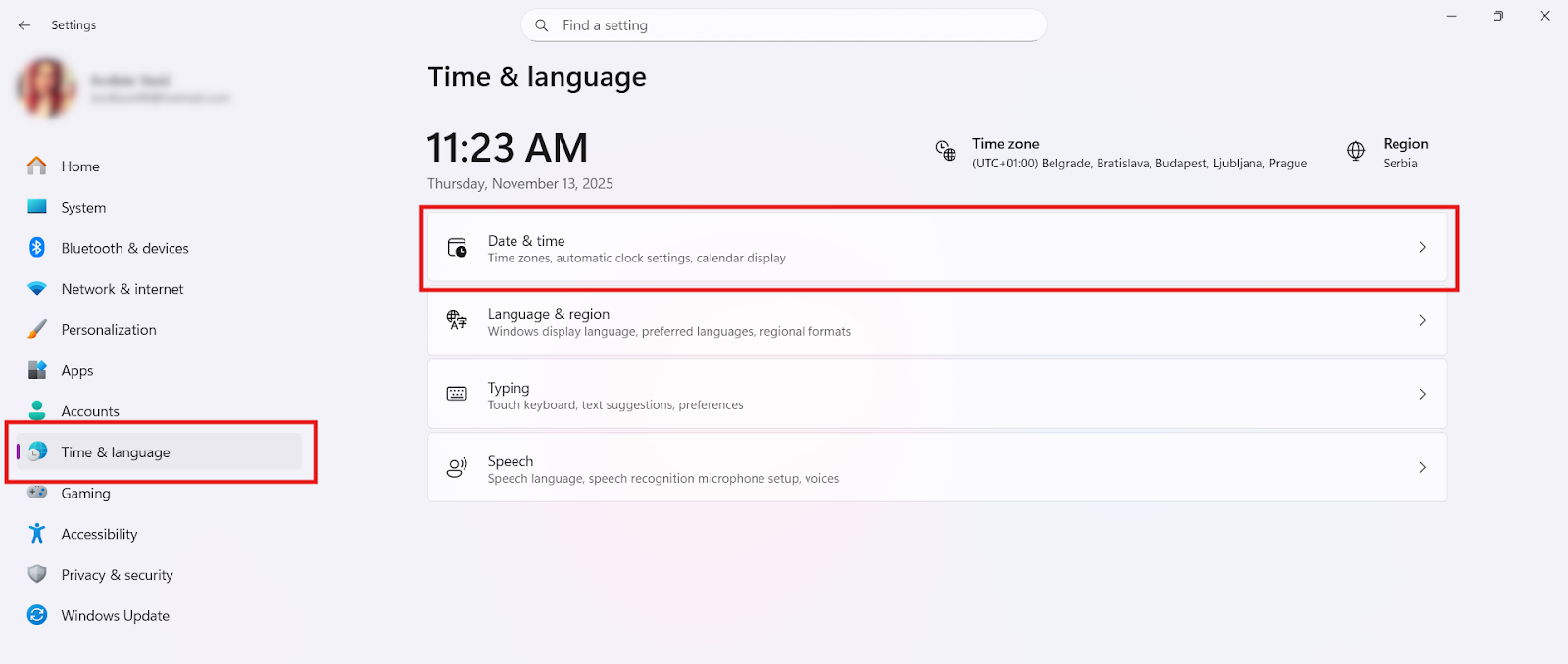
Task: Click the date Thursday, November 13, 2025
Action: click(x=520, y=184)
